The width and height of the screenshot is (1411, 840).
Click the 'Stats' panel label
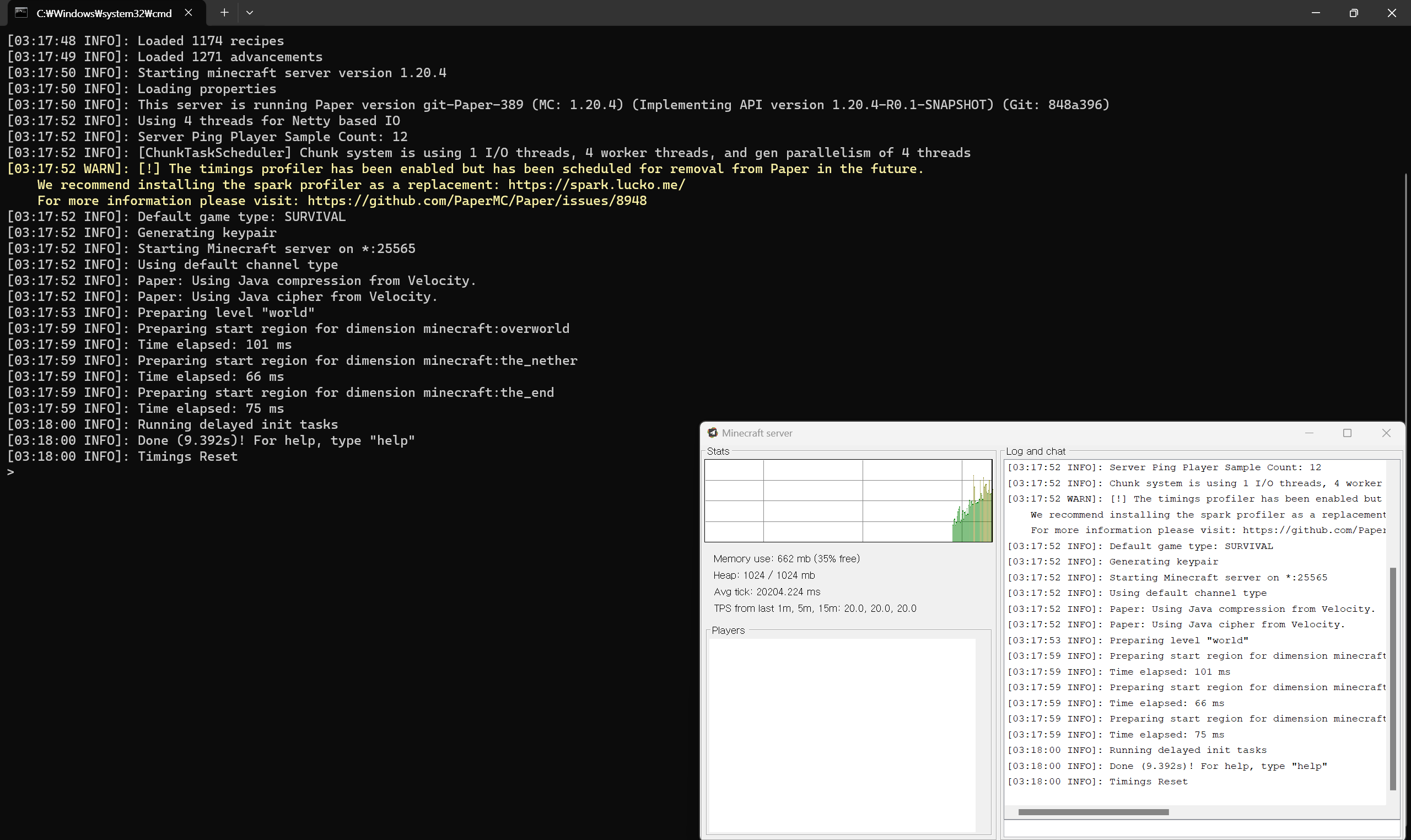click(x=718, y=451)
